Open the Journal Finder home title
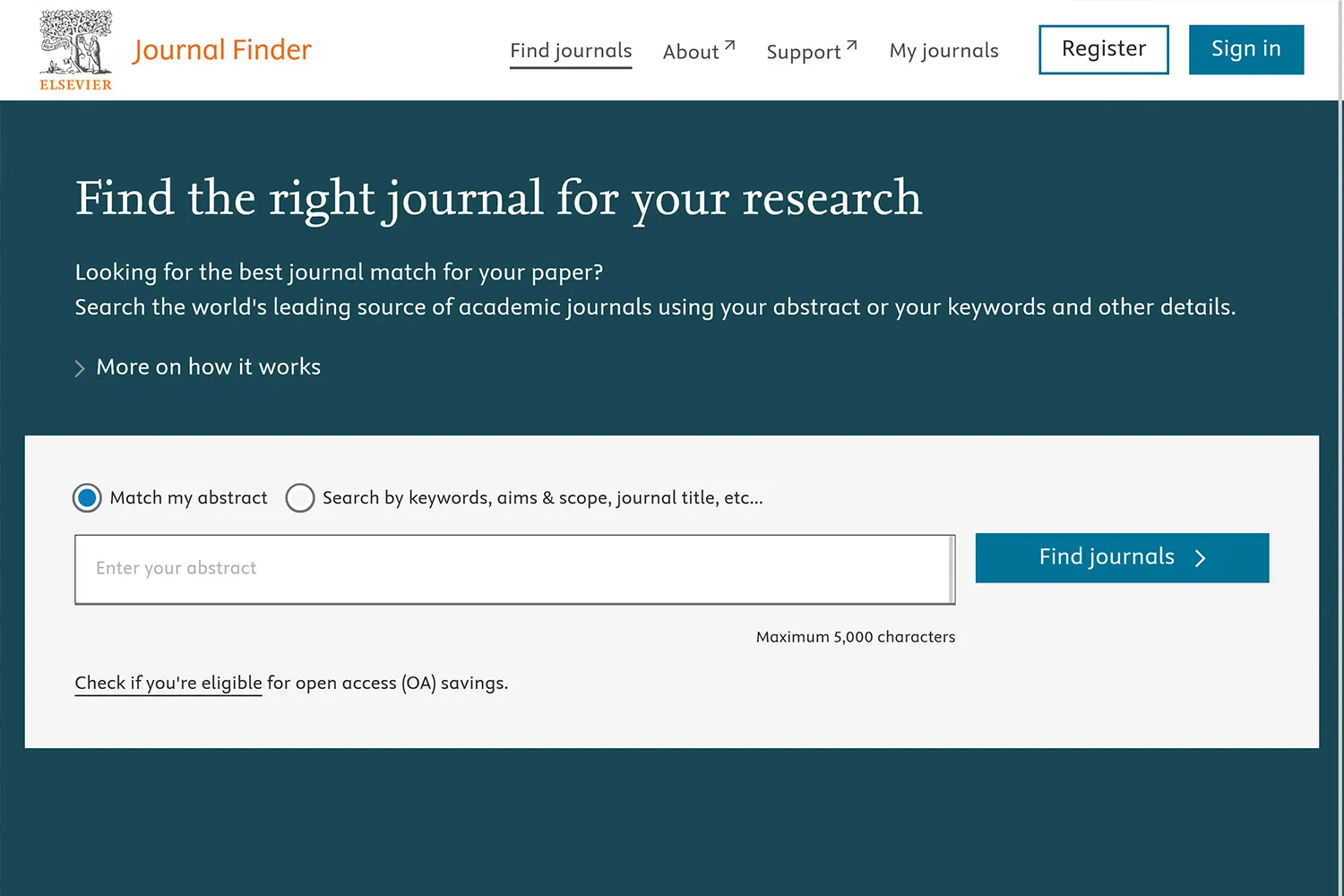Image resolution: width=1344 pixels, height=896 pixels. [222, 49]
